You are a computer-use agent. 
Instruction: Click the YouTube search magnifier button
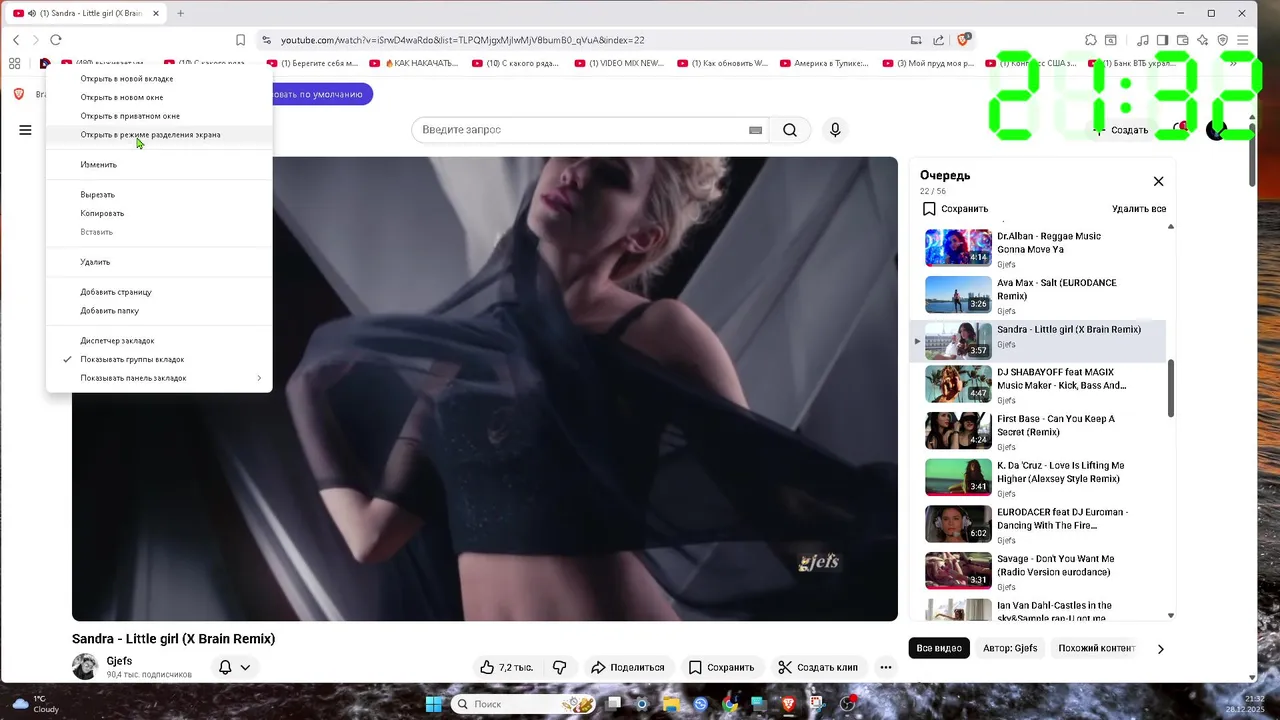pos(790,130)
